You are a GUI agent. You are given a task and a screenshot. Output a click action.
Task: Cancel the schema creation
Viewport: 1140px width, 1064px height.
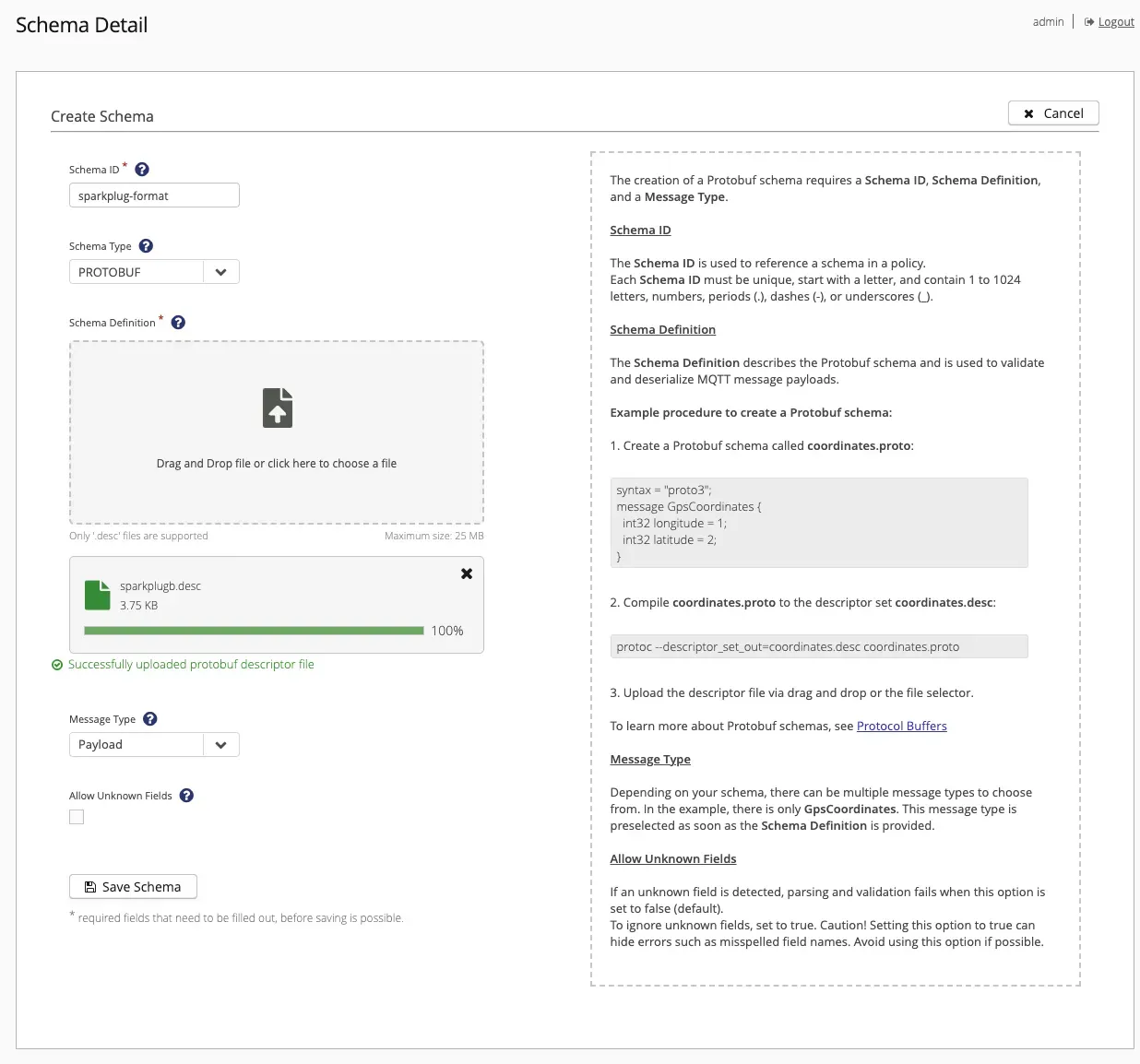pyautogui.click(x=1053, y=113)
